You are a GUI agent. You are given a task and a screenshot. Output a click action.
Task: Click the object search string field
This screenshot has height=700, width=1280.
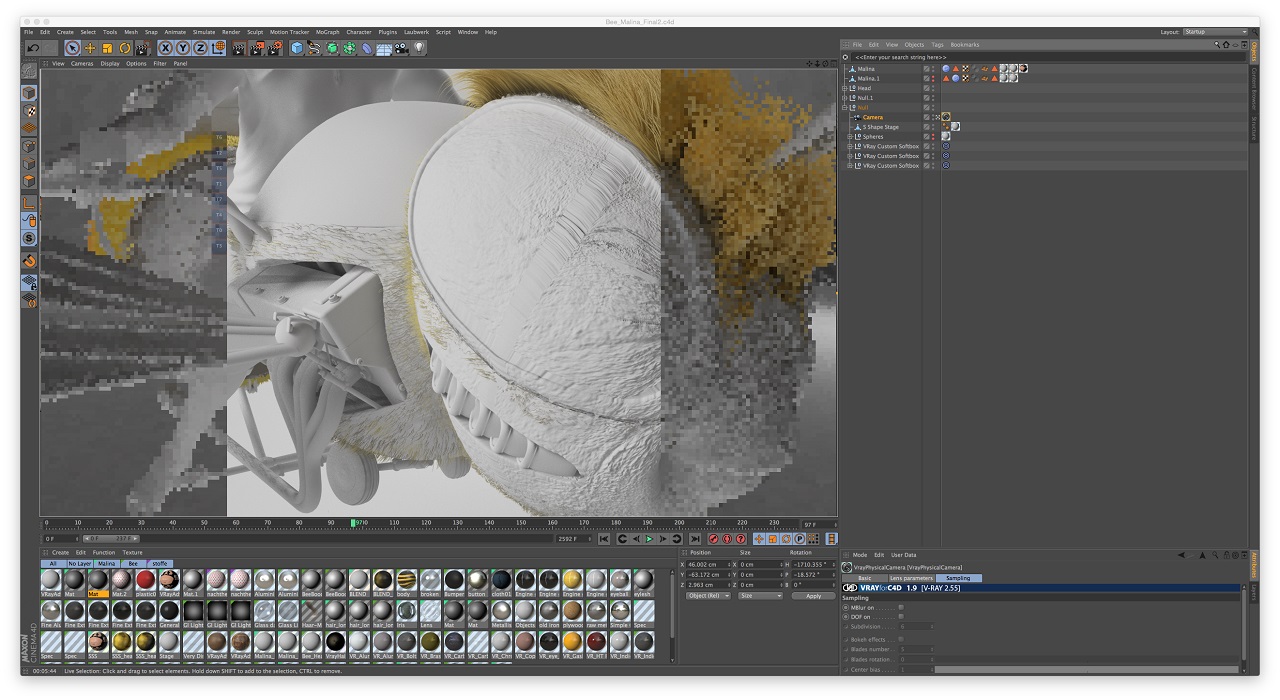(900, 57)
